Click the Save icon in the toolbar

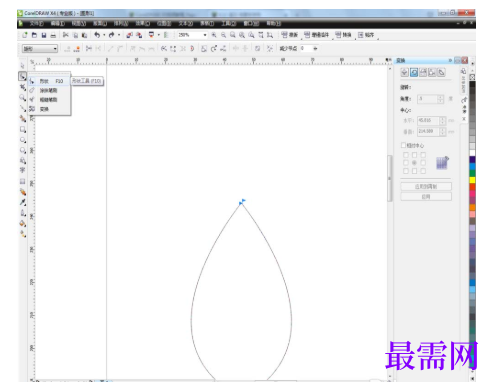[x=44, y=35]
